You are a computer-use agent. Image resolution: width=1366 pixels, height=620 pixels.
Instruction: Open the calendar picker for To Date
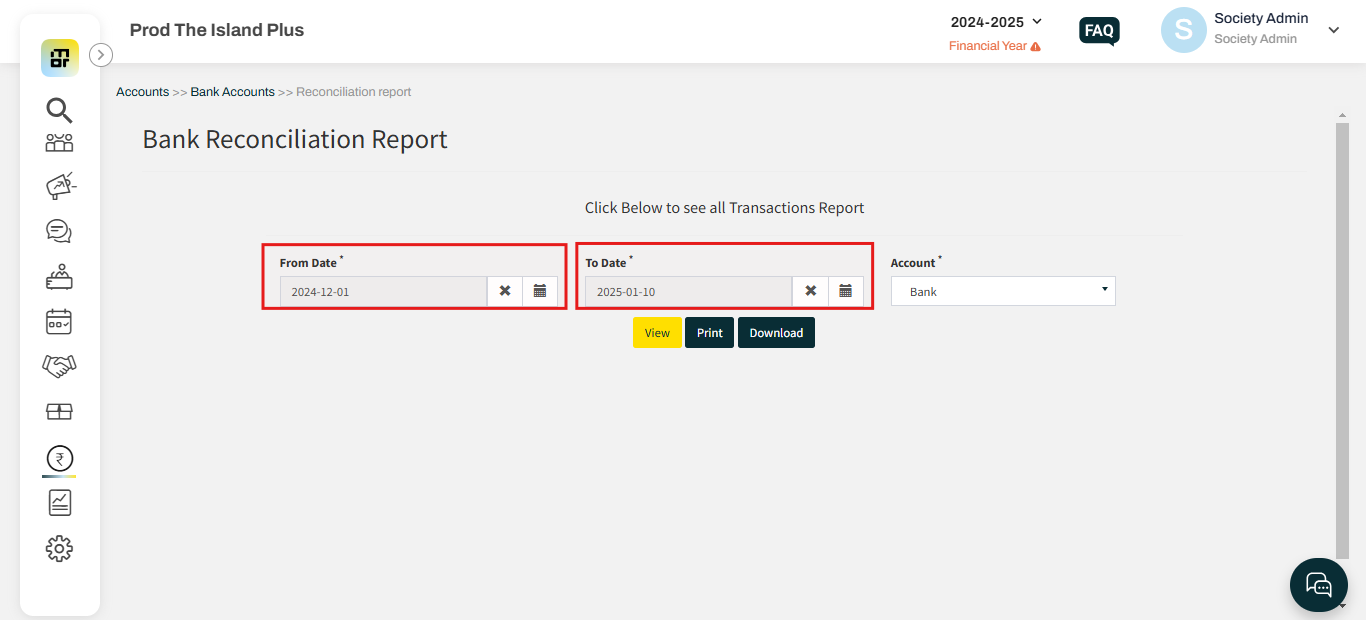(x=845, y=291)
